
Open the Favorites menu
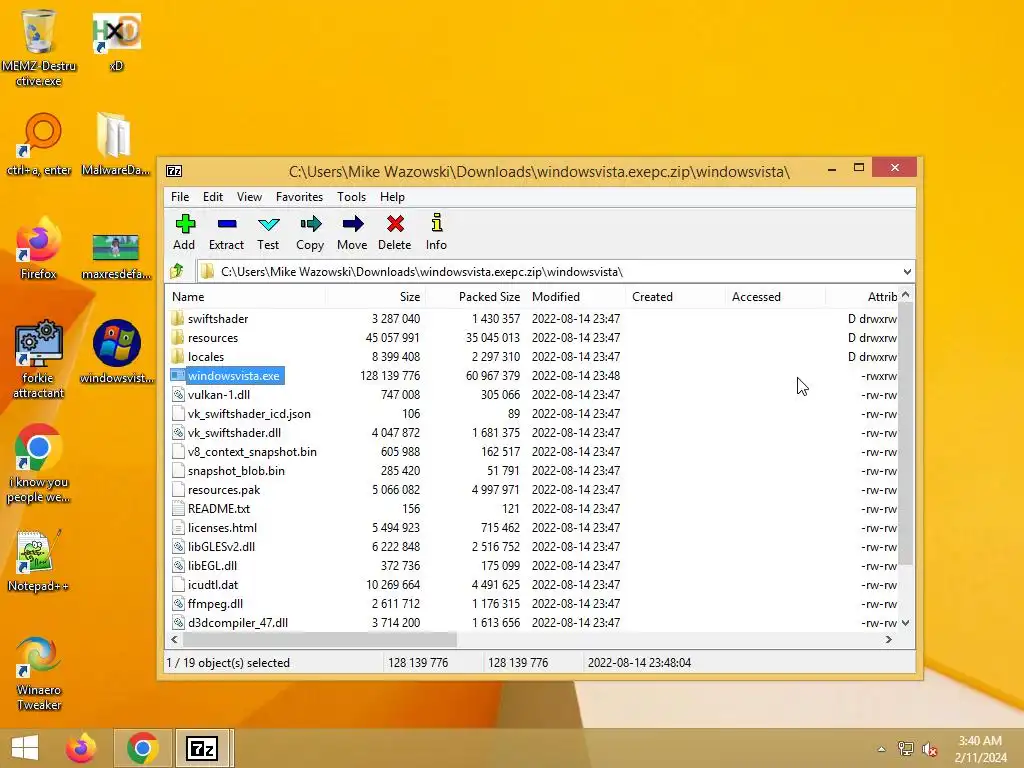pos(299,197)
